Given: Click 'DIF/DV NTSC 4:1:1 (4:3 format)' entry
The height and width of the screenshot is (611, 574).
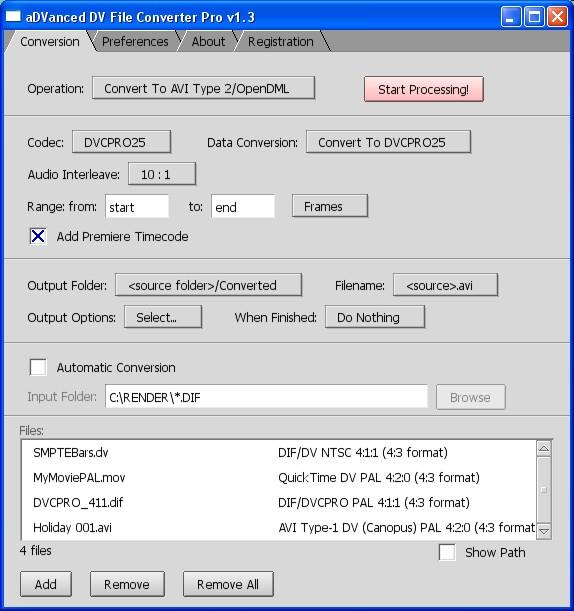Looking at the screenshot, I should point(363,452).
